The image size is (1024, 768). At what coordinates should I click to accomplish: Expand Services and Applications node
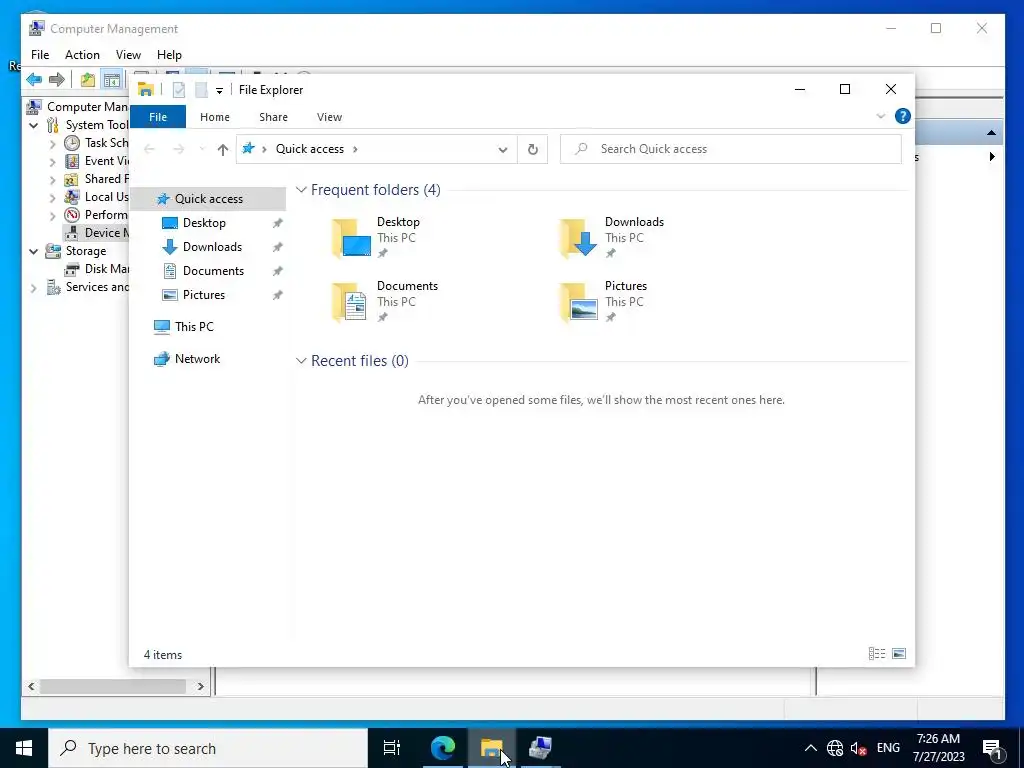point(34,287)
